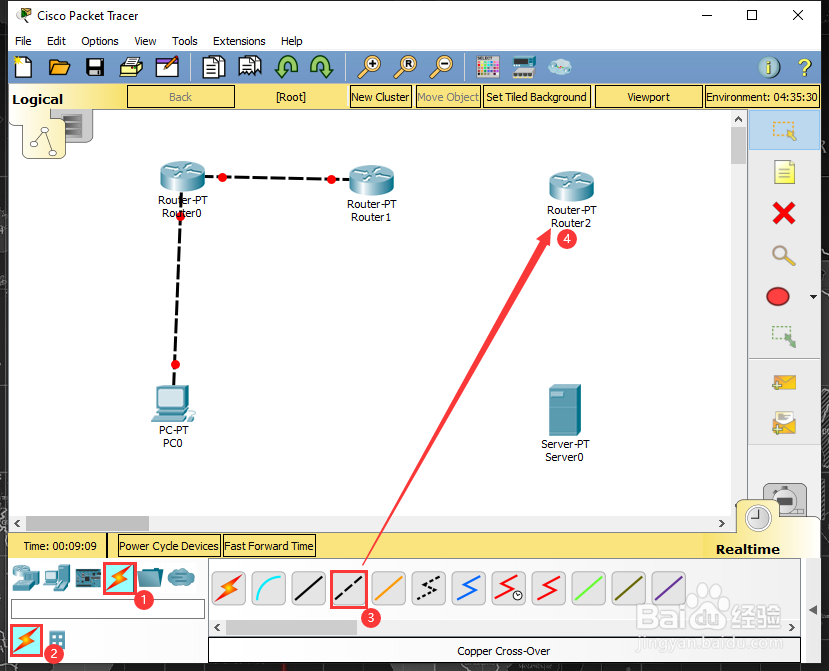Click the New Cluster button
Screen dimensions: 829x671
[380, 97]
